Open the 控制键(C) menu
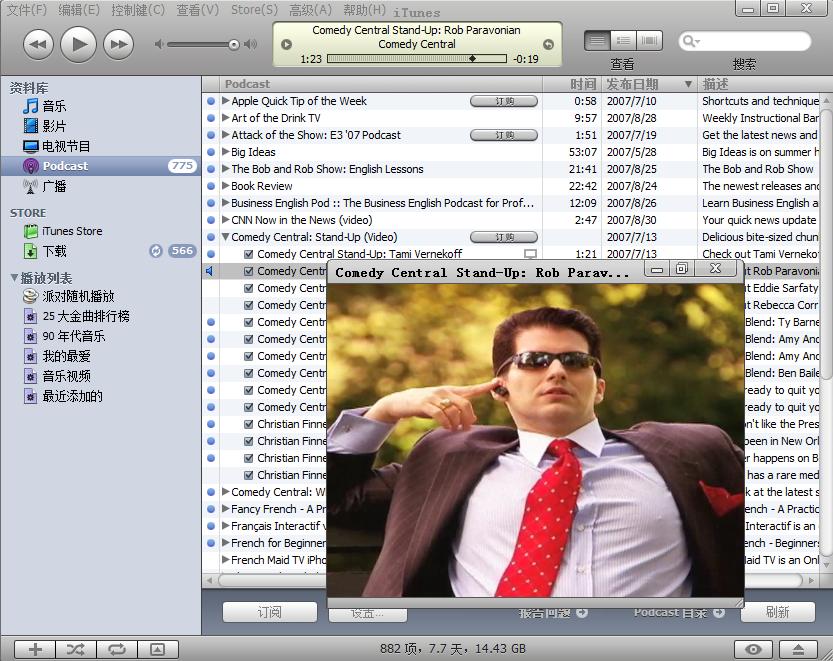The image size is (833, 661). click(x=138, y=10)
